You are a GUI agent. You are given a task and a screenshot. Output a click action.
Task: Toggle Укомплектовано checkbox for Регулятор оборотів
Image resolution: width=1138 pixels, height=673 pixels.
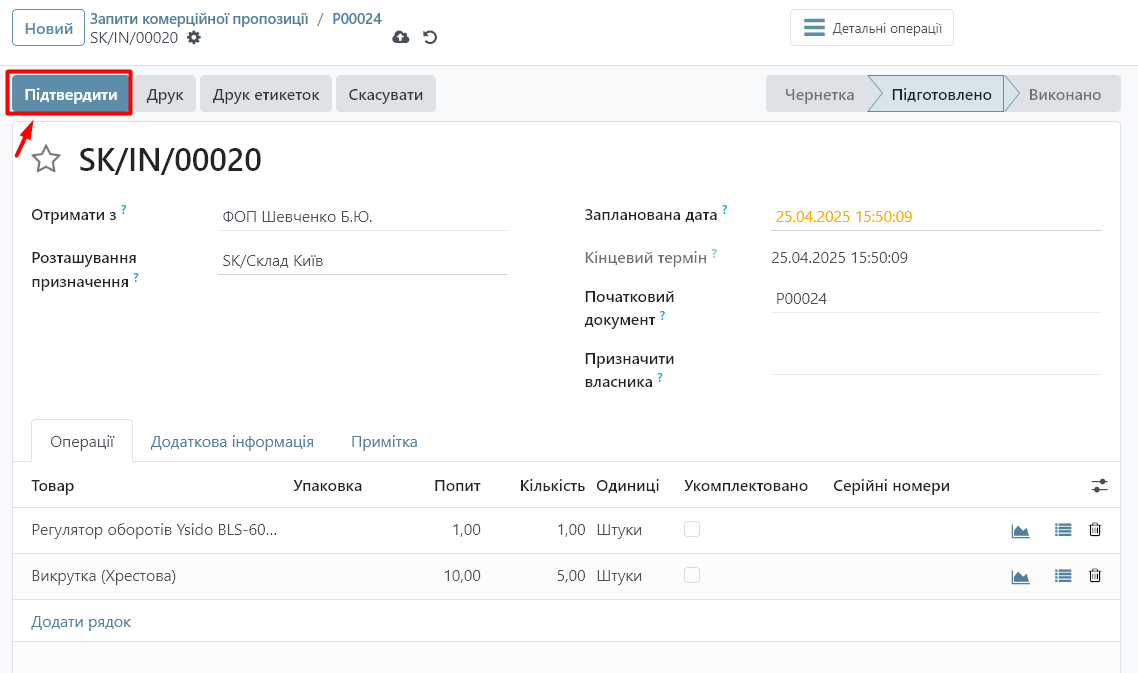692,529
